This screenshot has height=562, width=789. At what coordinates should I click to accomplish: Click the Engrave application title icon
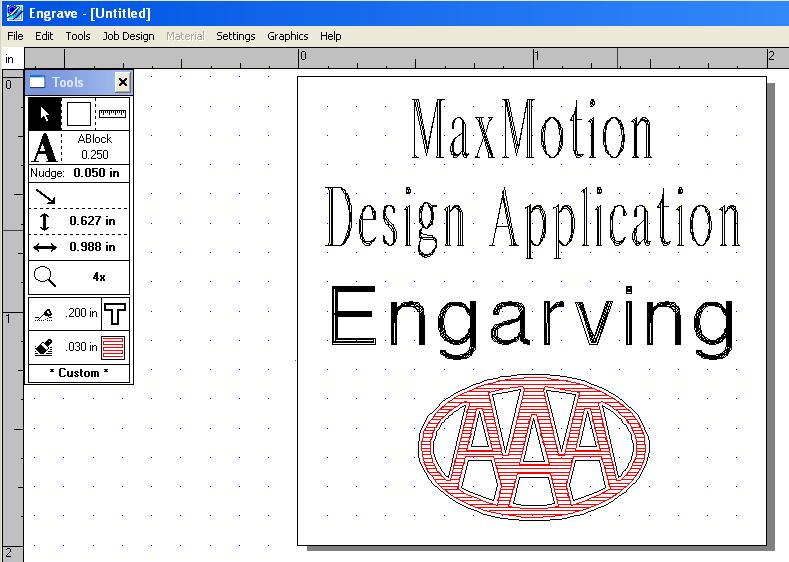(x=14, y=13)
